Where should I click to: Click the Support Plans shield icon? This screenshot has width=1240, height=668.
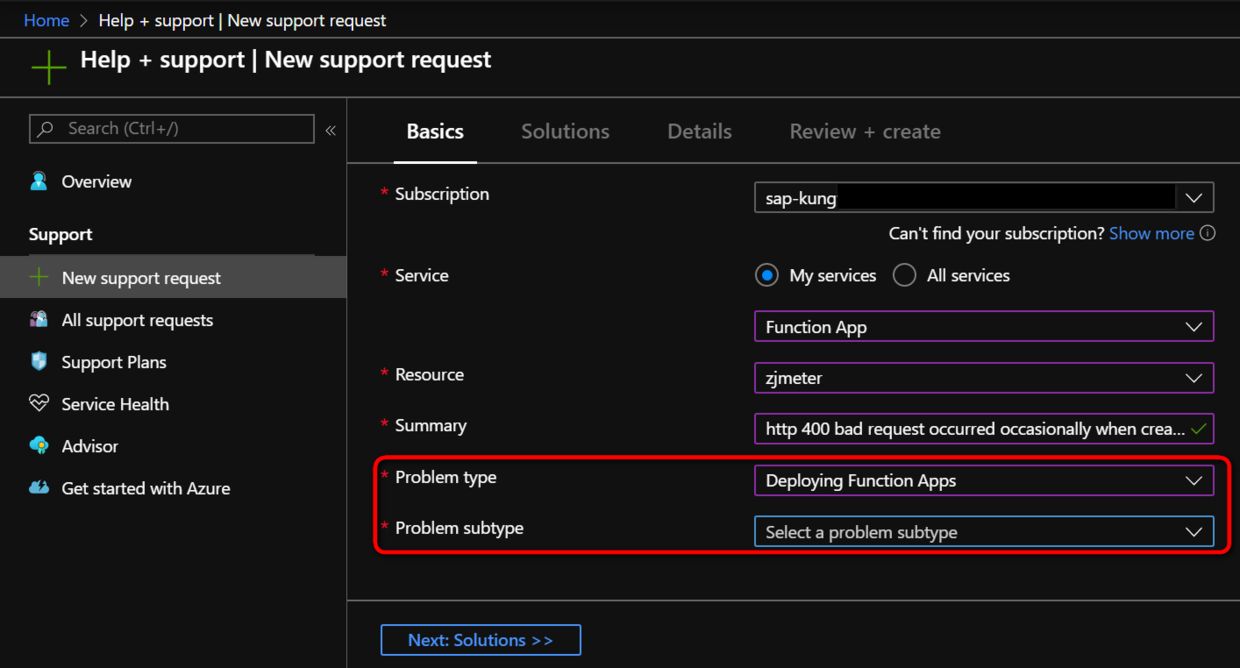pos(39,361)
